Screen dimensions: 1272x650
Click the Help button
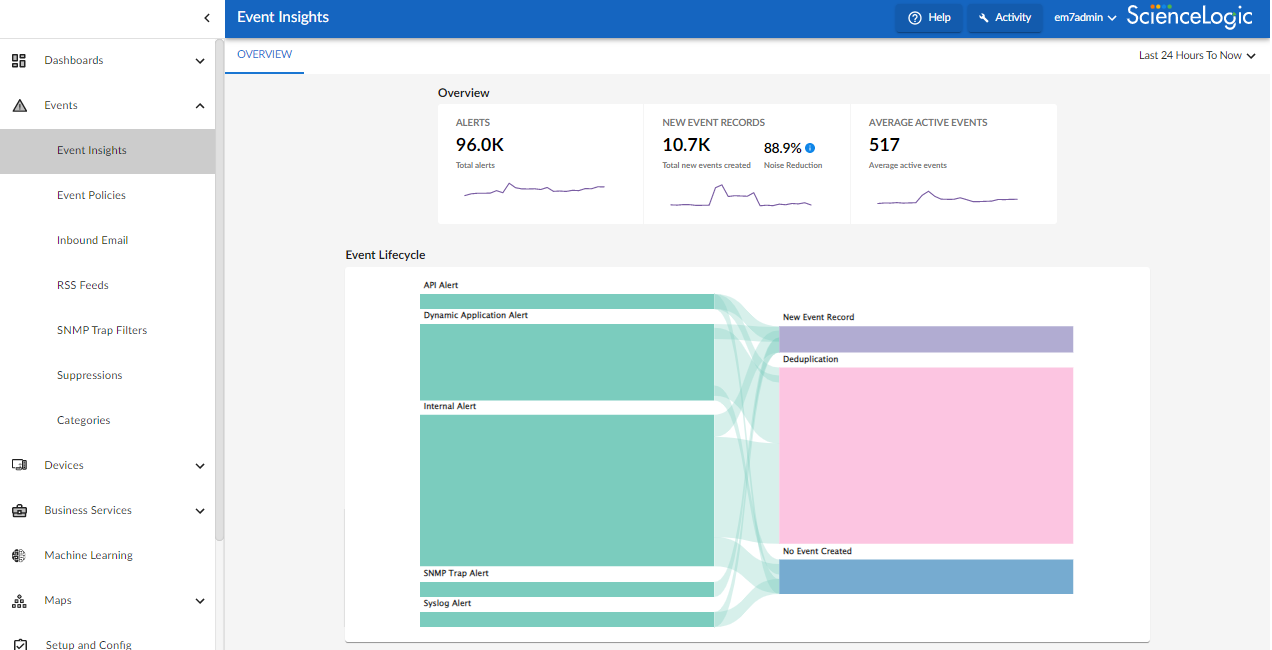(928, 17)
